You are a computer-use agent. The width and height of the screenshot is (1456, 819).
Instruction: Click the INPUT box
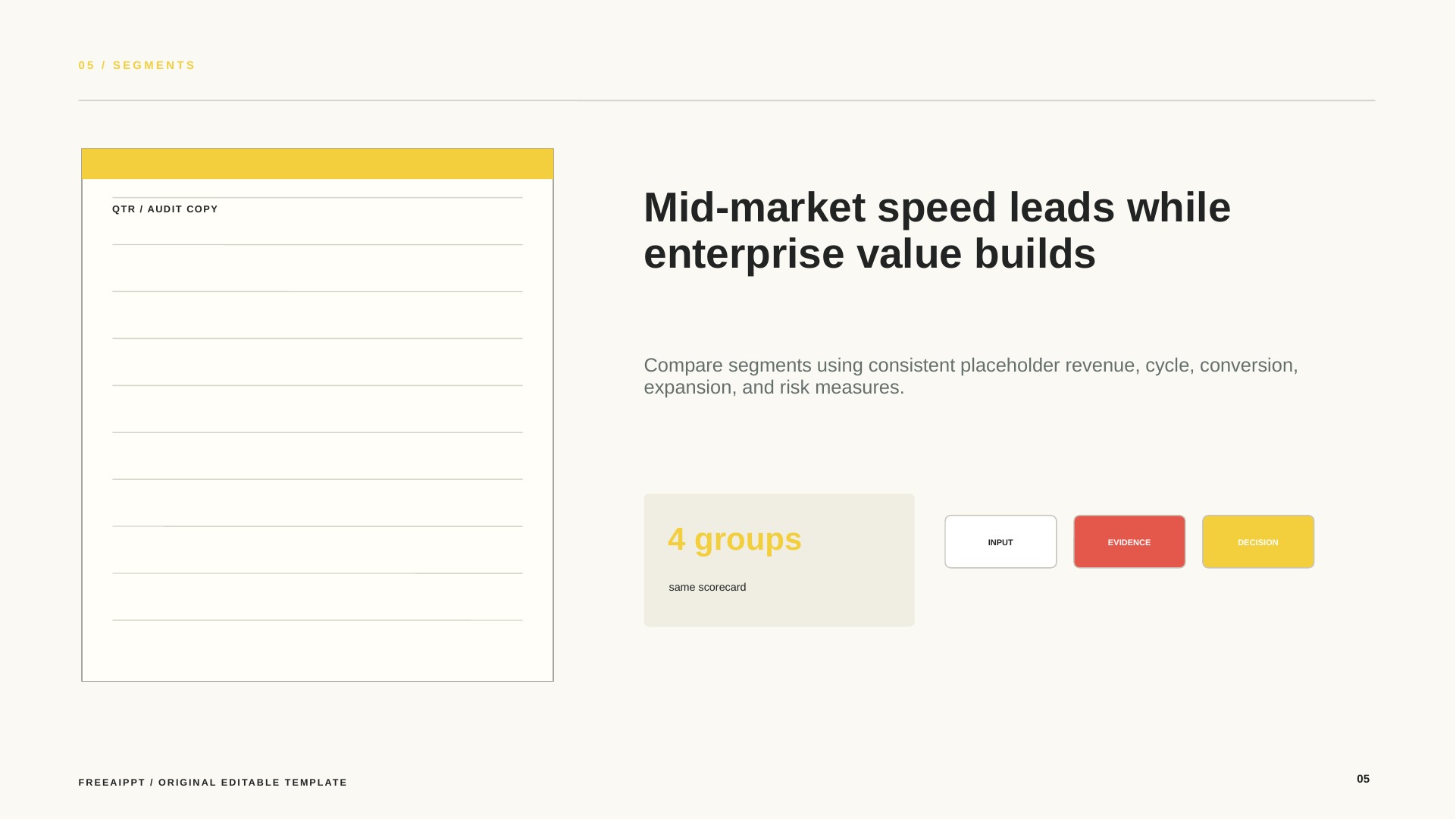tap(1000, 541)
